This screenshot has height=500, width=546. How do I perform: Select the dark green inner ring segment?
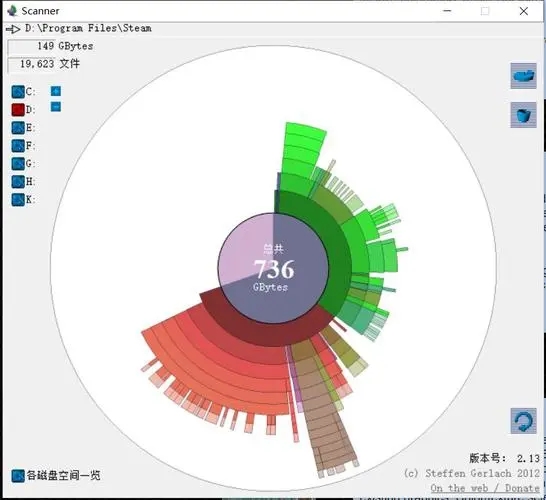click(x=334, y=244)
